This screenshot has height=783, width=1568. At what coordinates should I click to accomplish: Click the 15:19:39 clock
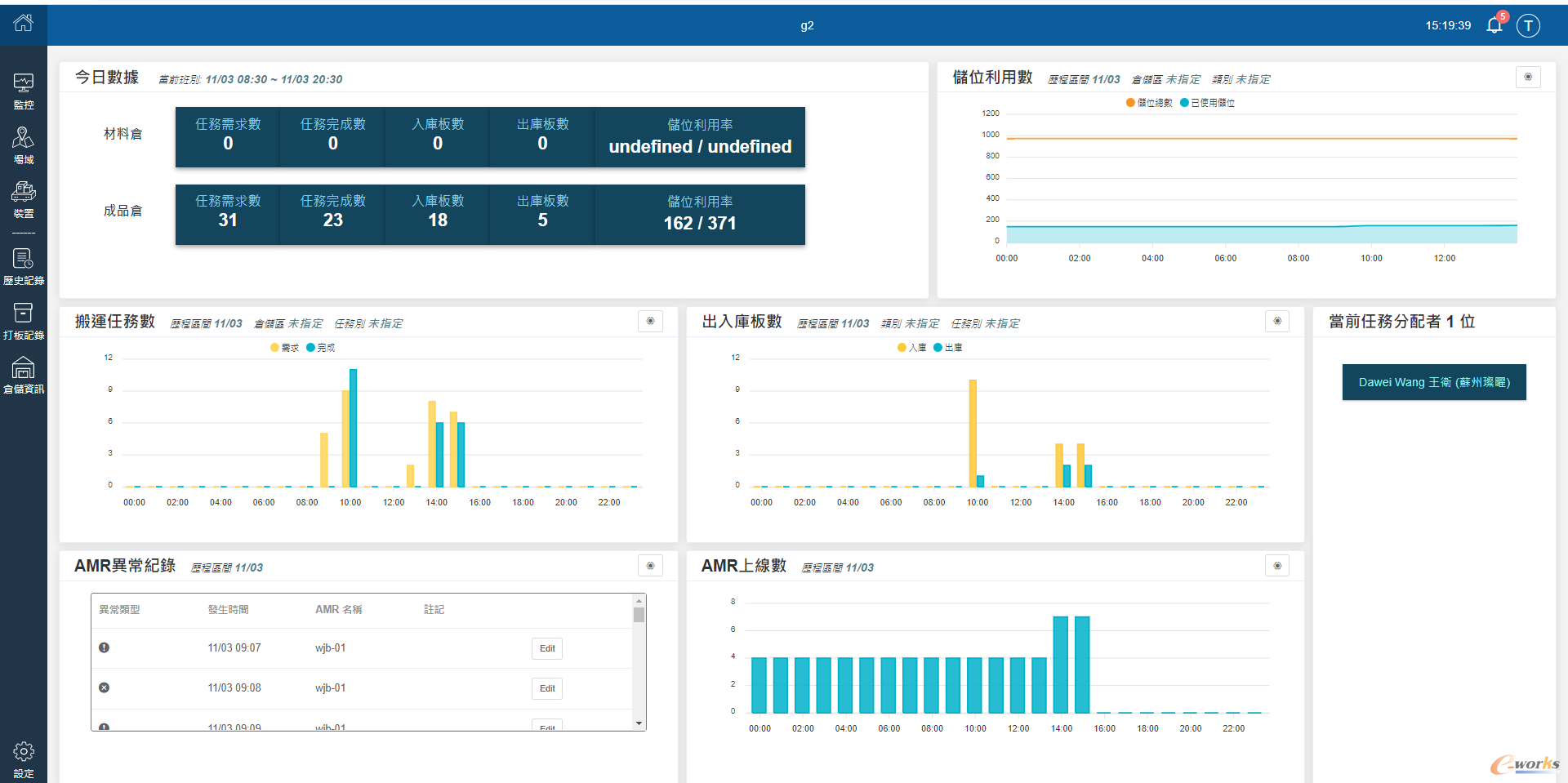1448,25
